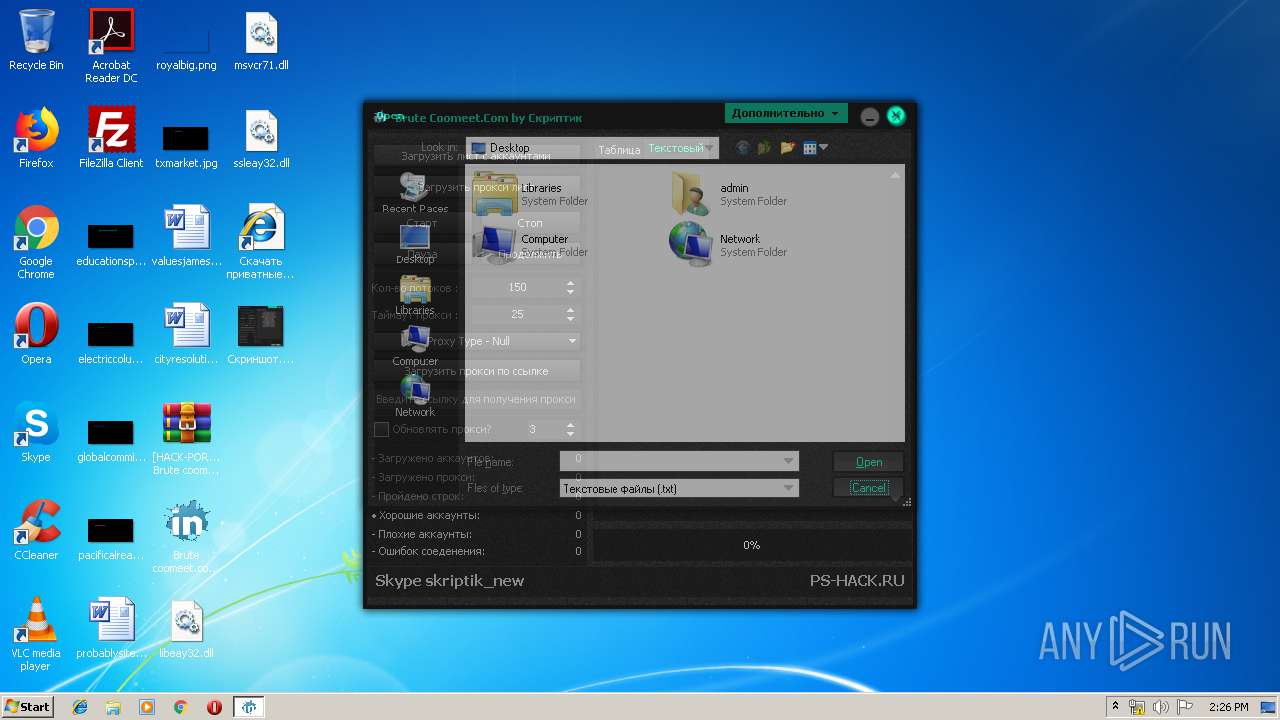Select the ssleay32.dll desktop file
This screenshot has width=1280, height=720.
pyautogui.click(x=261, y=138)
